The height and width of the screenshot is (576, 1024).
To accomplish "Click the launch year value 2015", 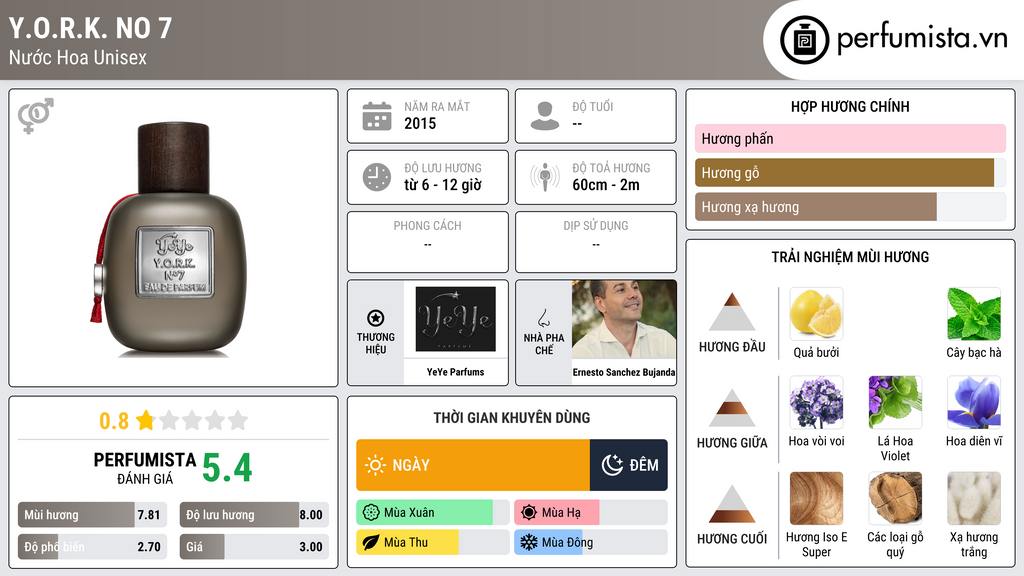I will tap(420, 123).
